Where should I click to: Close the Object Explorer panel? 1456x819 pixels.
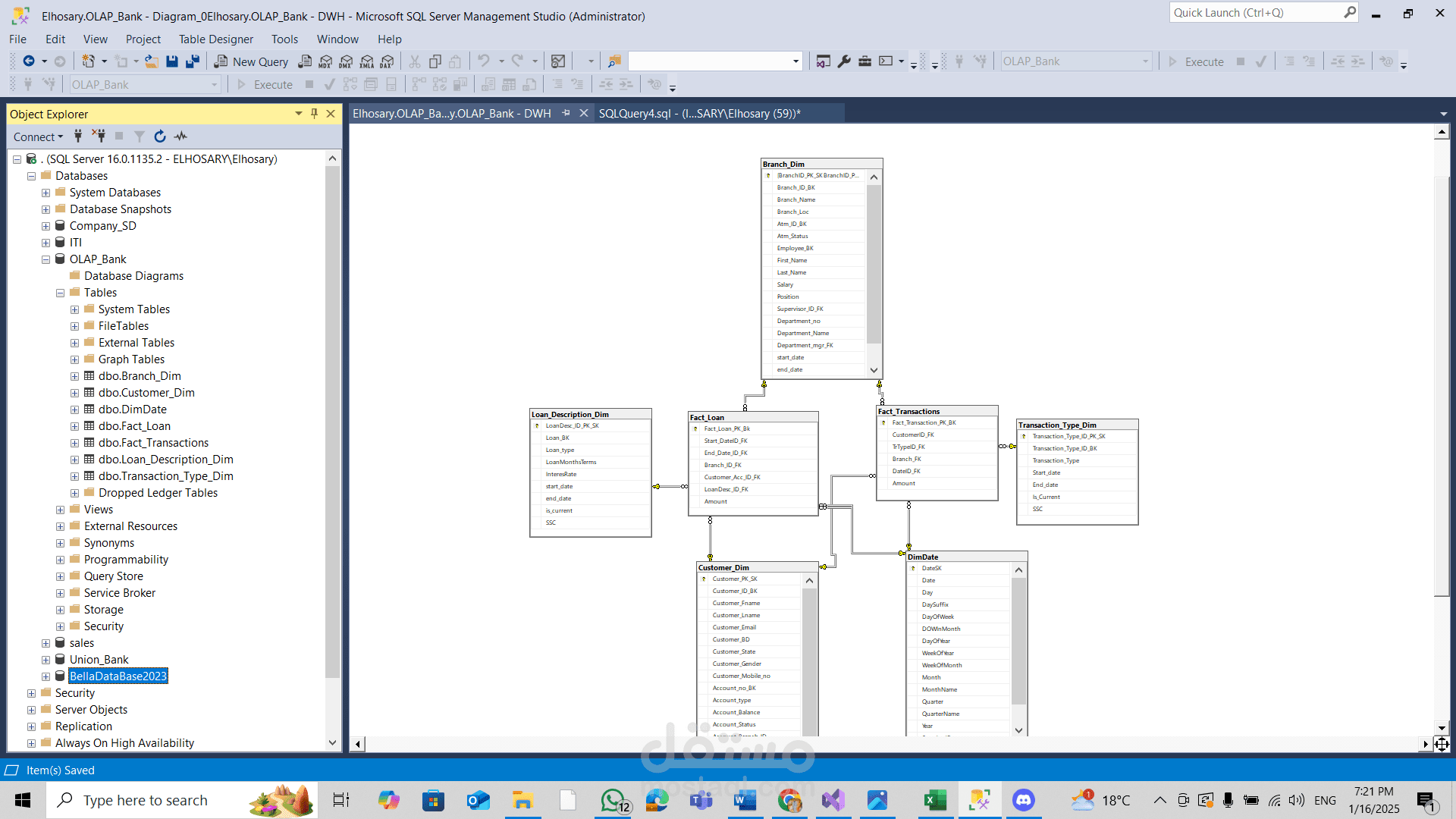point(331,114)
